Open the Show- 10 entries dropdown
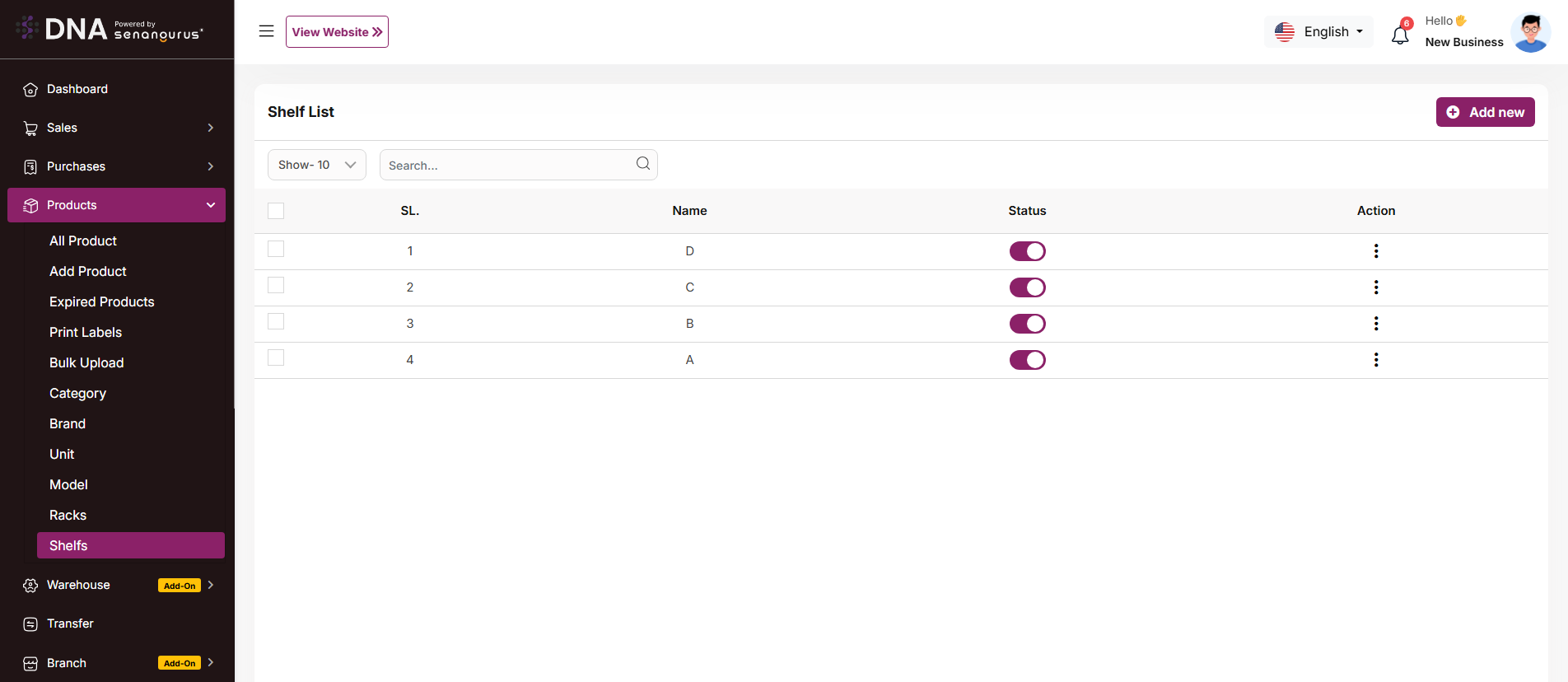The width and height of the screenshot is (1568, 682). 316,165
